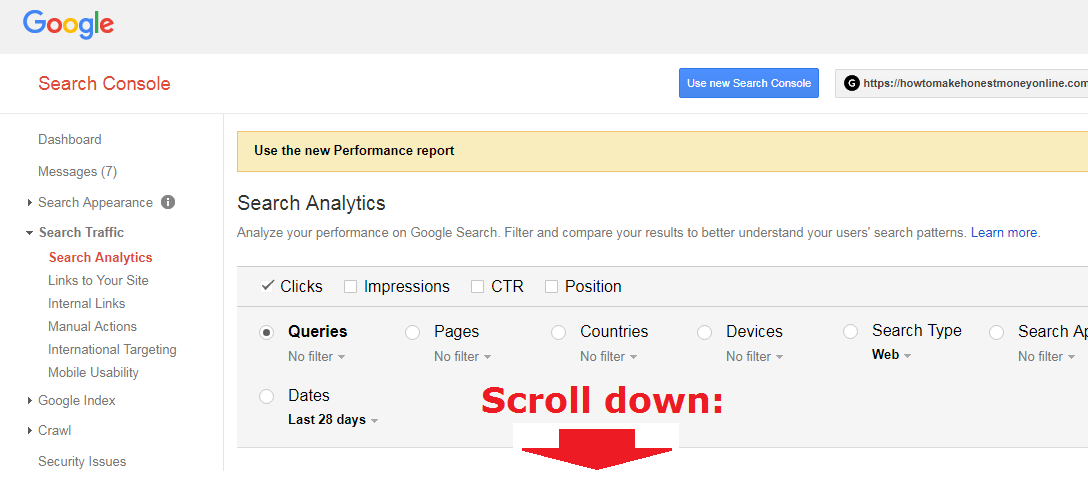Enable the Impressions checkbox
The image size is (1088, 478).
[x=350, y=287]
